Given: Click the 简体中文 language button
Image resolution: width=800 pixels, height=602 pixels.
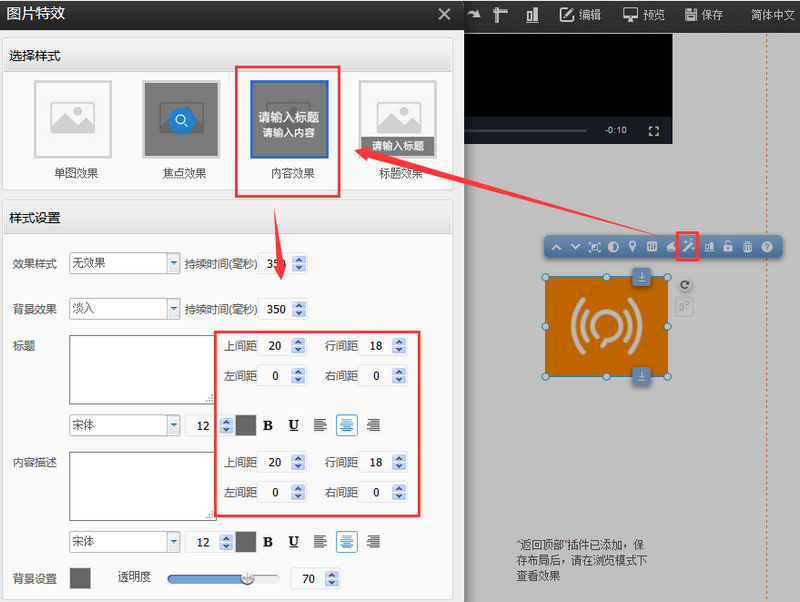Looking at the screenshot, I should pos(774,15).
